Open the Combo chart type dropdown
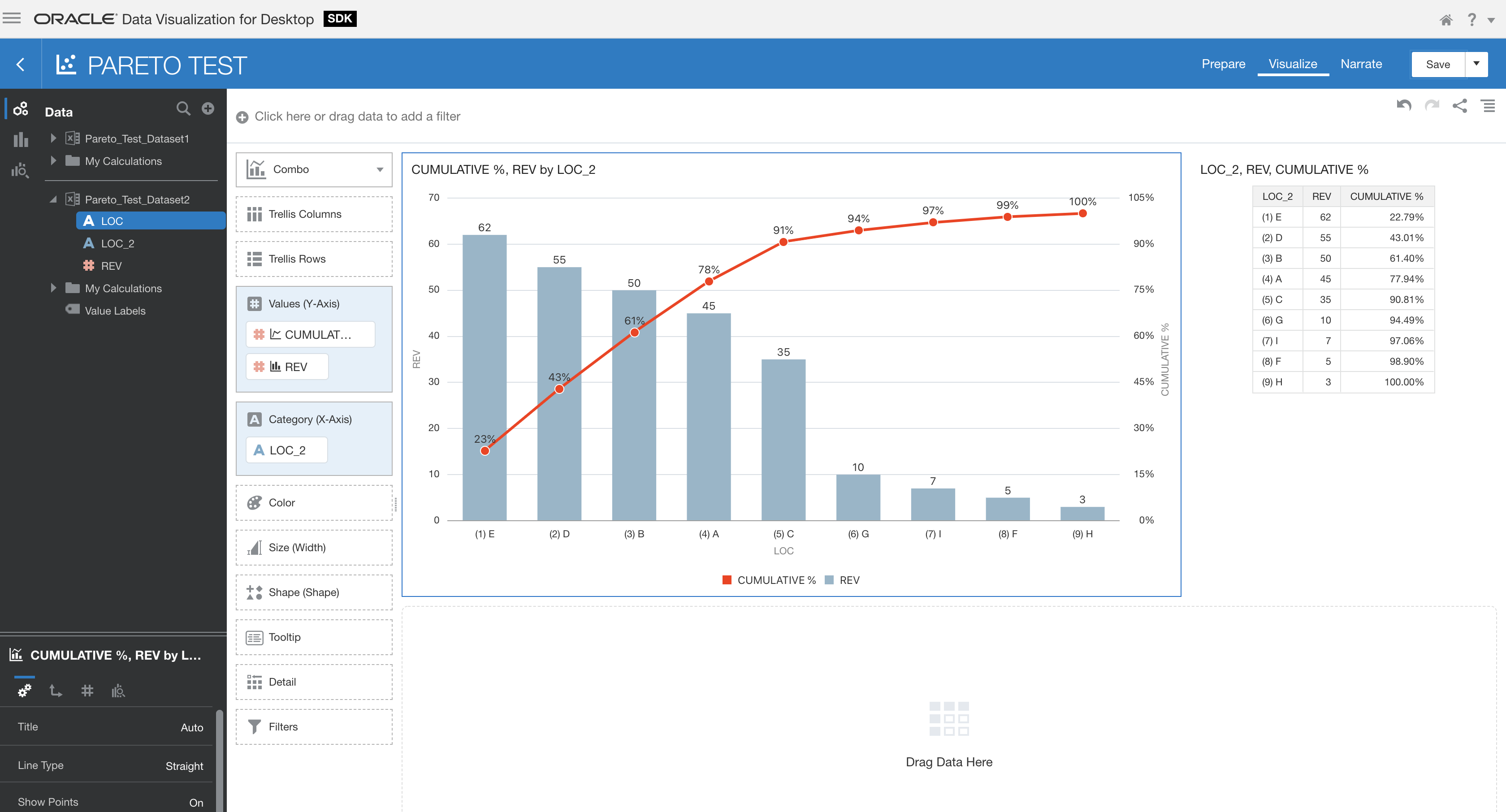Viewport: 1506px width, 812px height. click(x=314, y=169)
